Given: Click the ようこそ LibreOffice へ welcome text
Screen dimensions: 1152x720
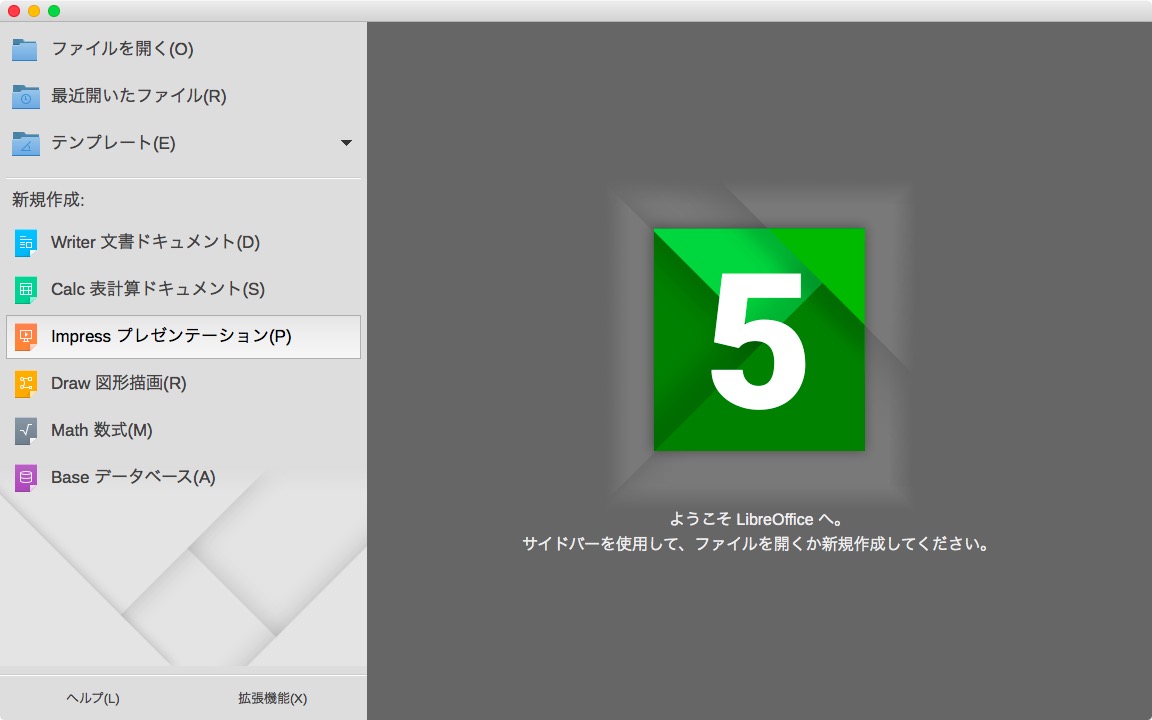Looking at the screenshot, I should click(756, 519).
